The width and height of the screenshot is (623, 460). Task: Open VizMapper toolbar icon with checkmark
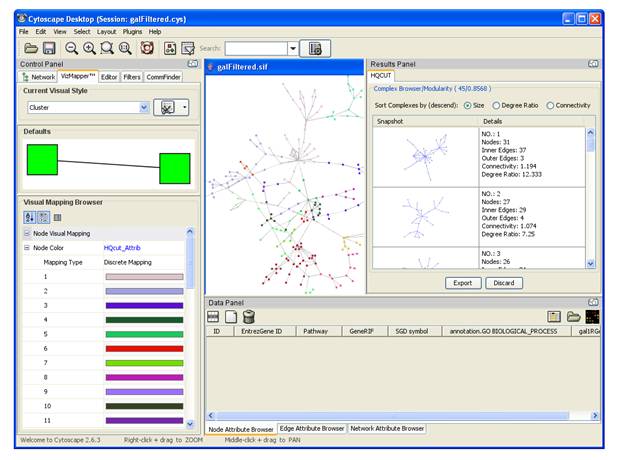point(188,48)
